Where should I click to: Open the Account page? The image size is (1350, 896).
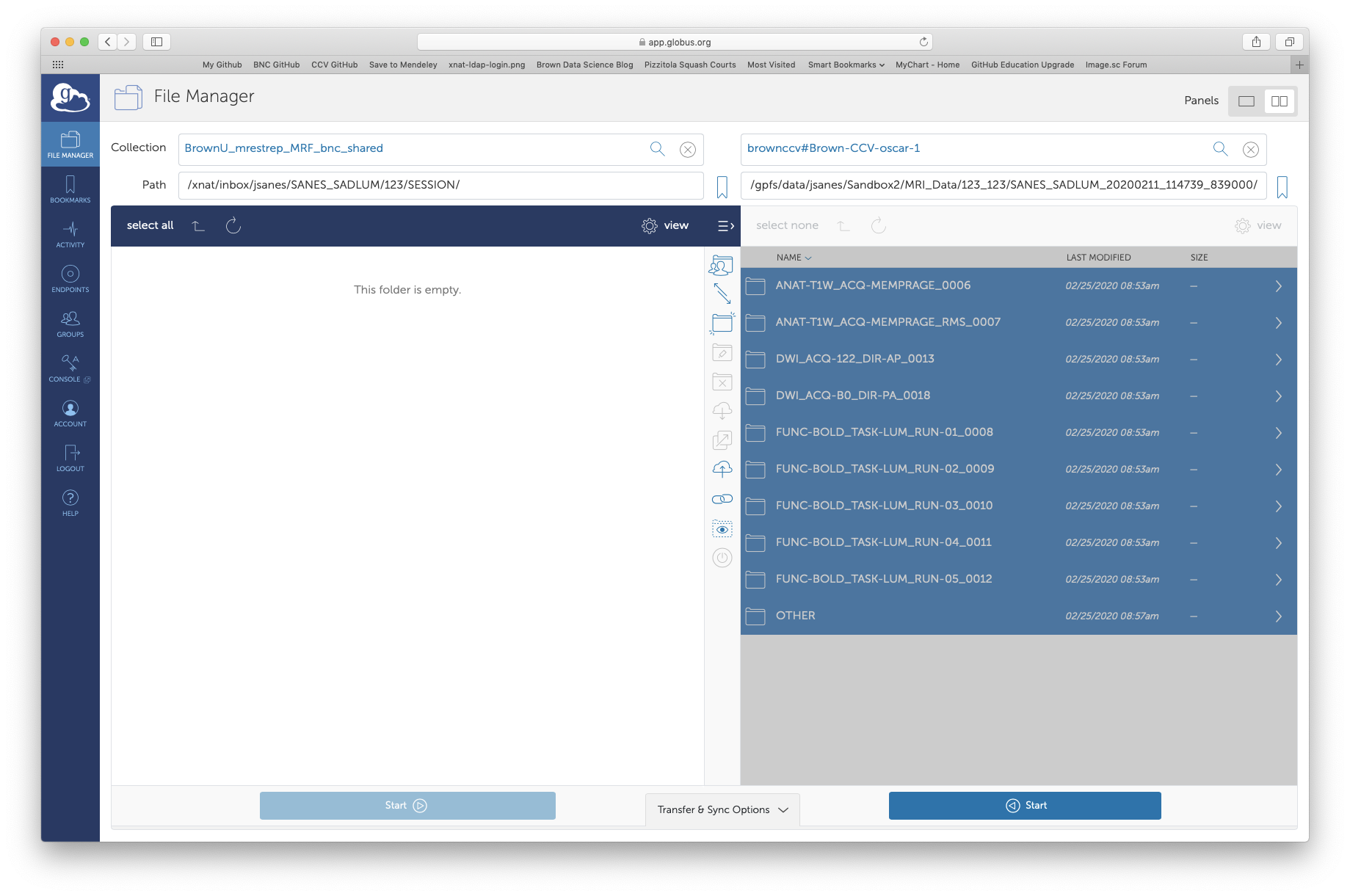70,413
